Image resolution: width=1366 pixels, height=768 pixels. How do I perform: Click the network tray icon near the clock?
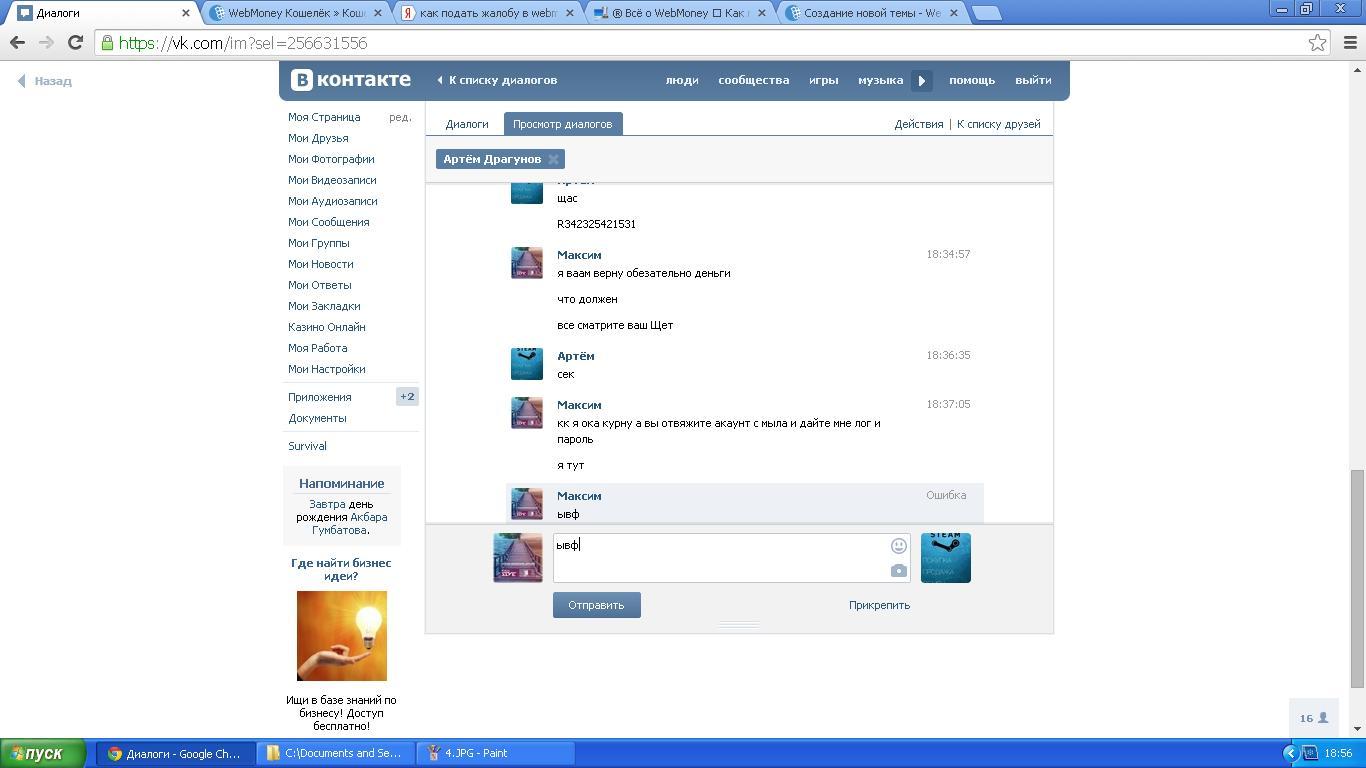pos(1310,753)
